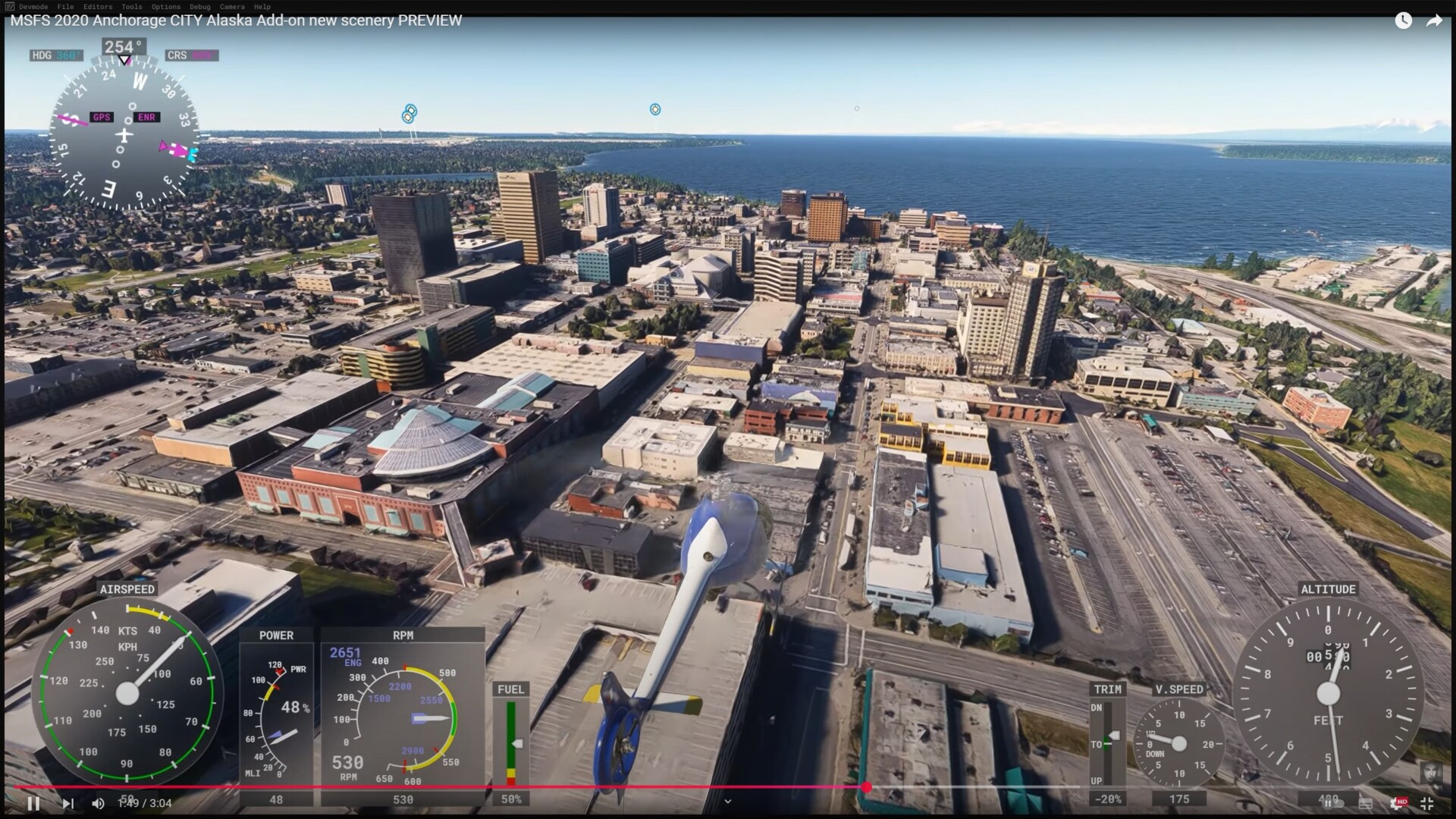The height and width of the screenshot is (819, 1456).
Task: Mute the video volume
Action: [x=98, y=803]
